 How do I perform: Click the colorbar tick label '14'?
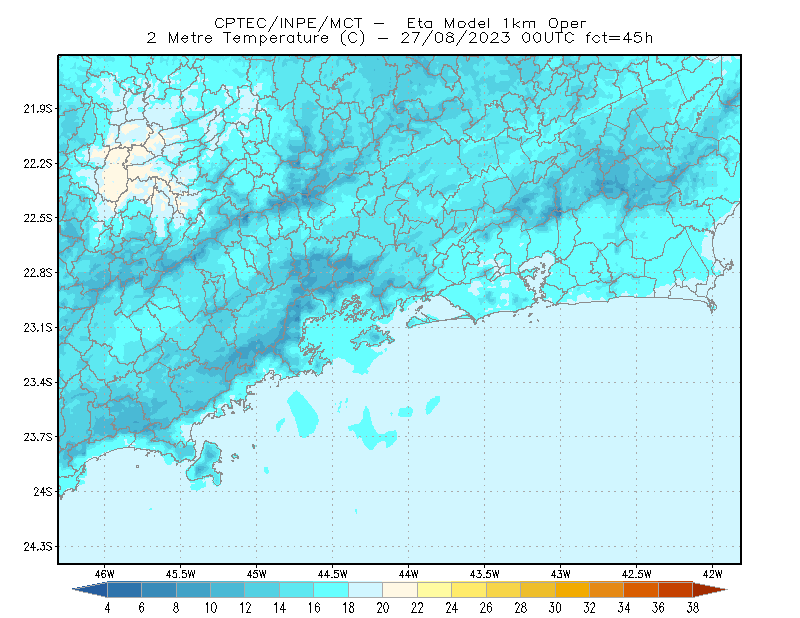[280, 608]
